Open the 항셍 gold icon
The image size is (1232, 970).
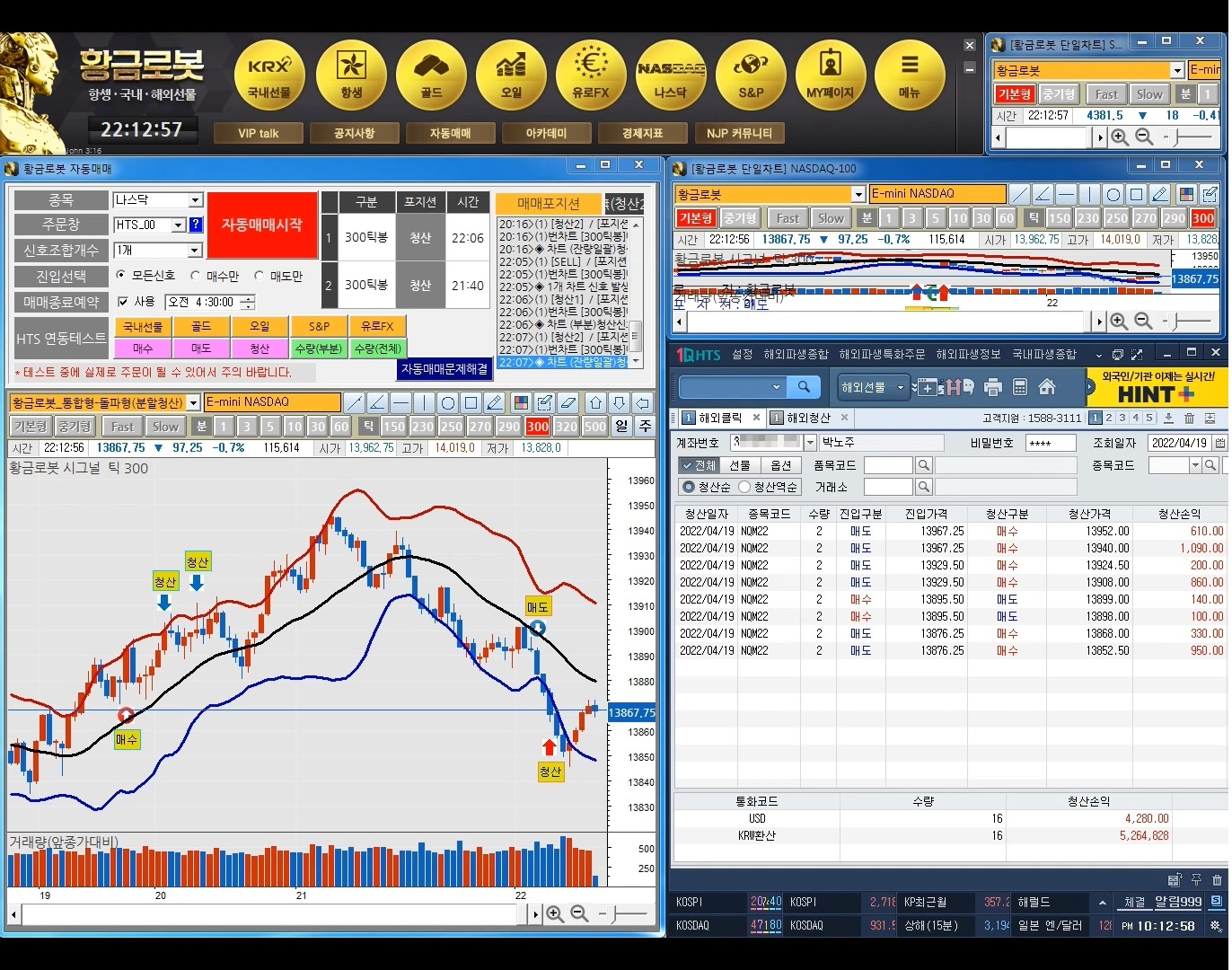(351, 76)
